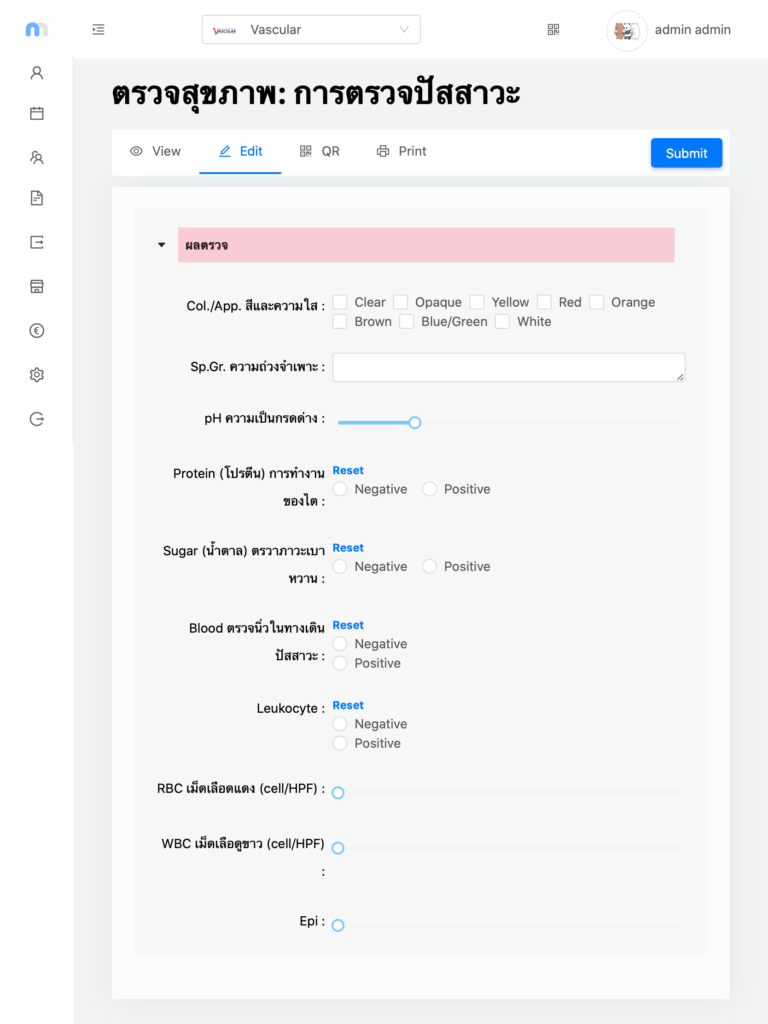This screenshot has height=1024, width=768.
Task: Check the Blue/Green checkbox
Action: coord(406,321)
